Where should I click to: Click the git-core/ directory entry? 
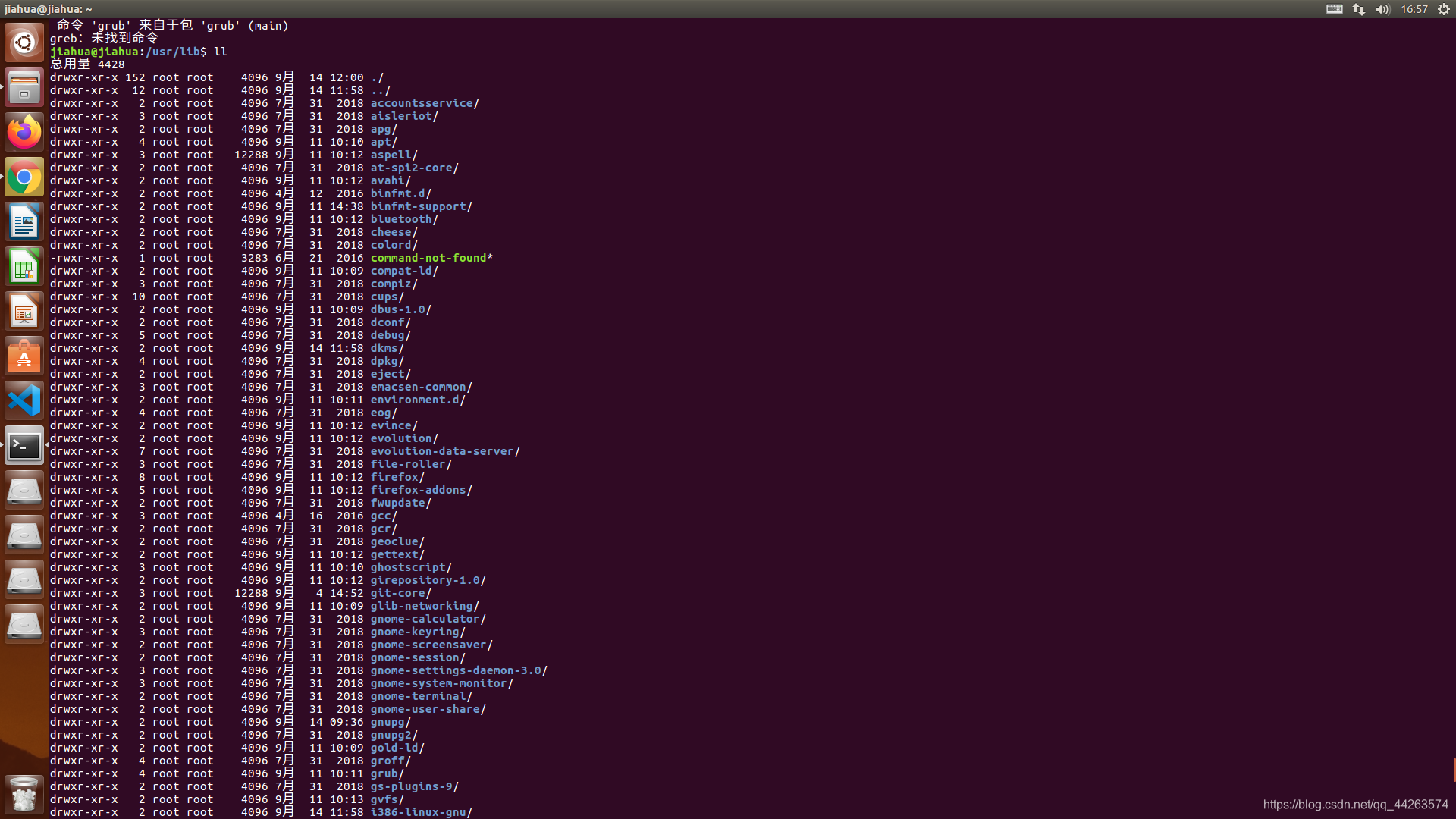pos(401,593)
